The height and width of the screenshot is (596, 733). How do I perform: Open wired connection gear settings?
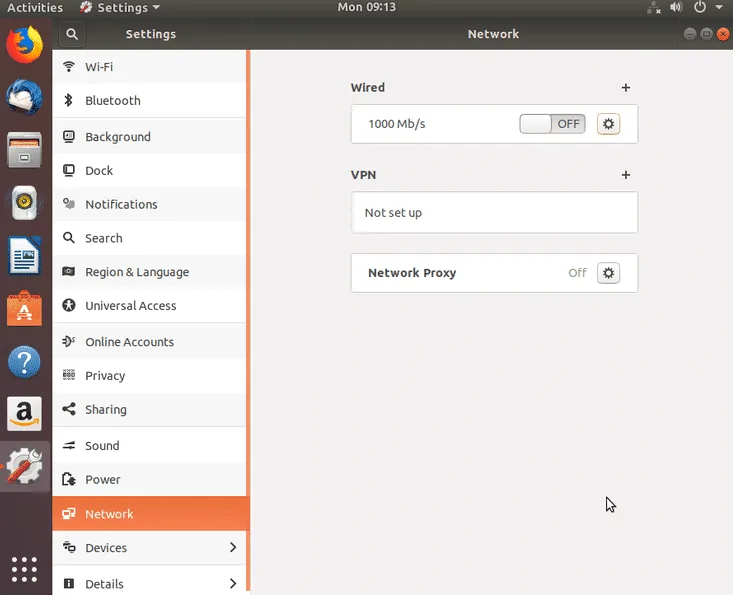pyautogui.click(x=608, y=124)
